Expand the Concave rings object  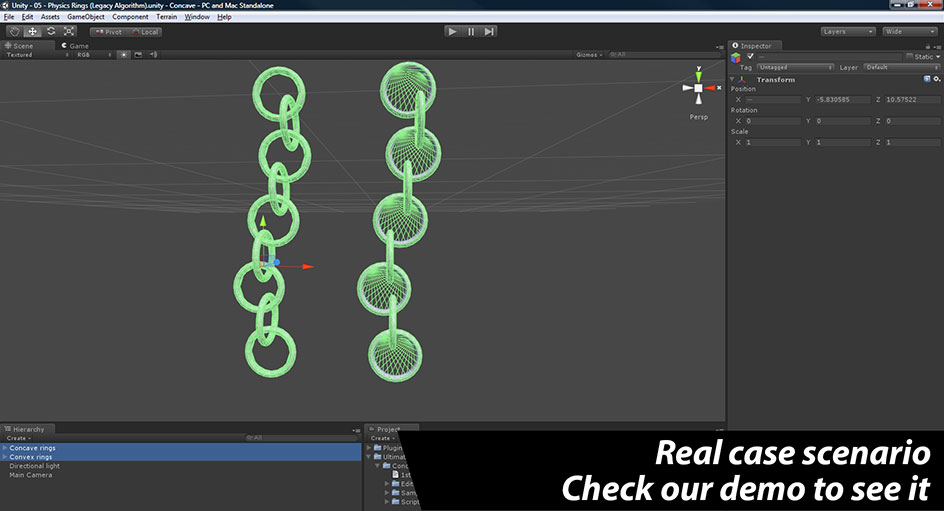click(x=5, y=448)
